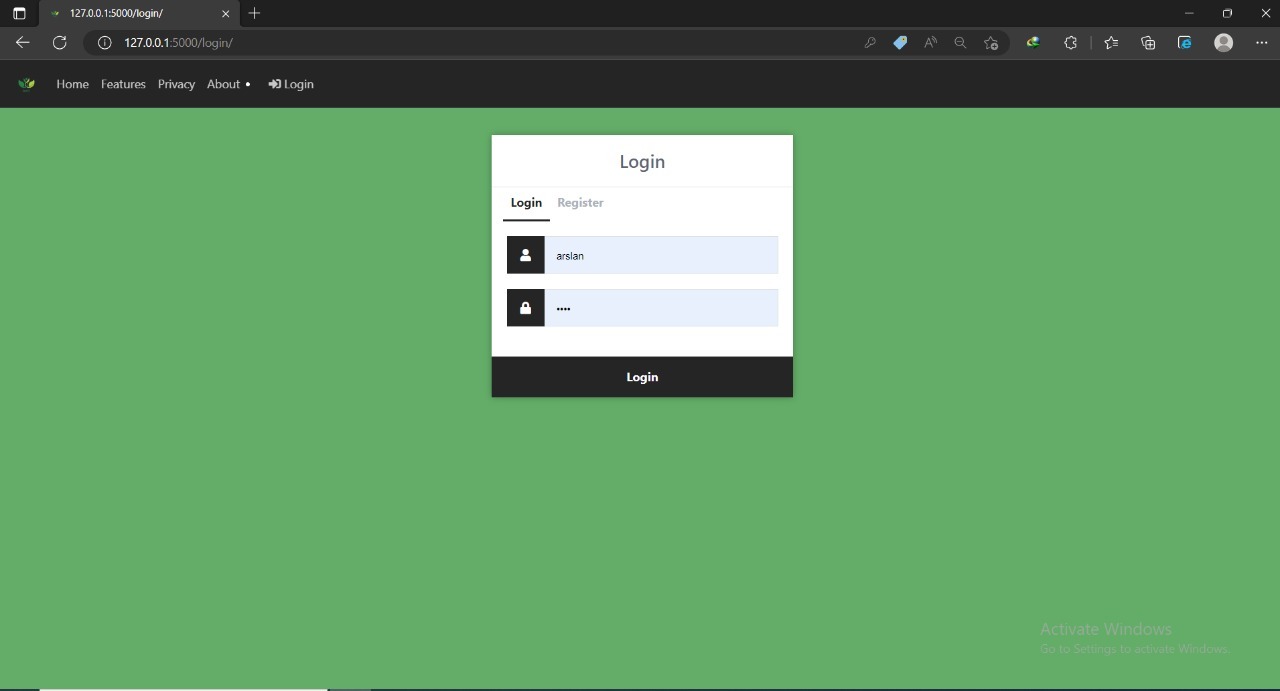
Task: Expand the About menu in navbar
Action: (x=228, y=84)
